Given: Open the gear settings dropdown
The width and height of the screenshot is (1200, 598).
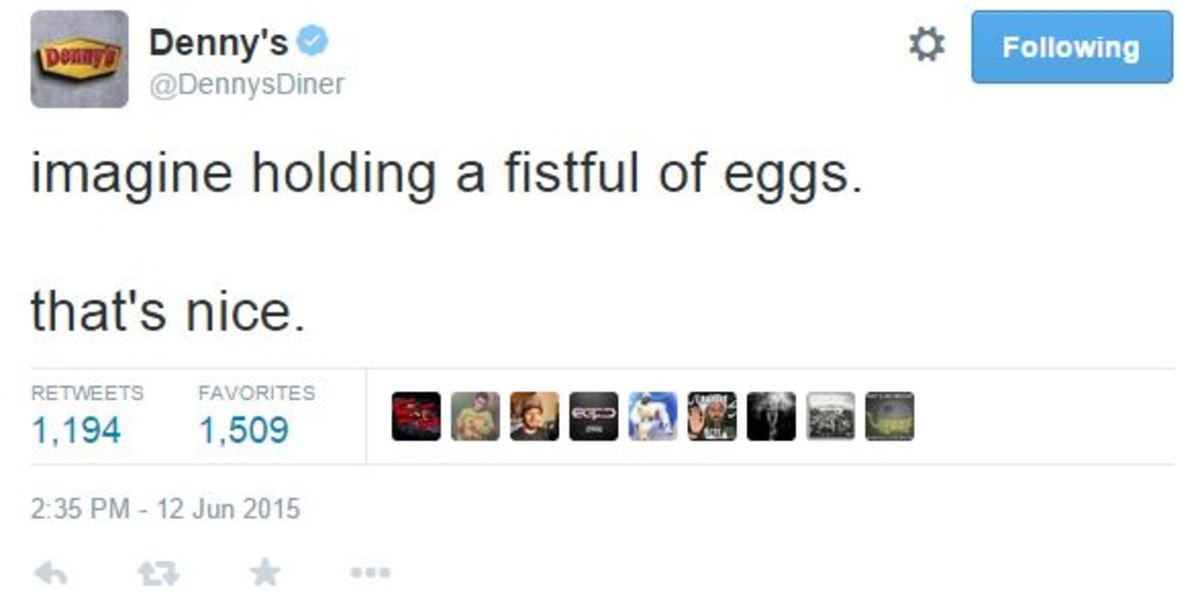Looking at the screenshot, I should (926, 46).
